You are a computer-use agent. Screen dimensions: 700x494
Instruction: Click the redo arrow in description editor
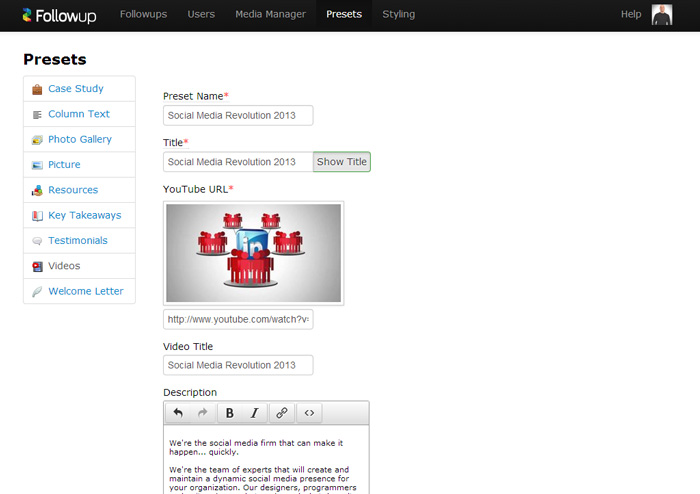(x=201, y=413)
